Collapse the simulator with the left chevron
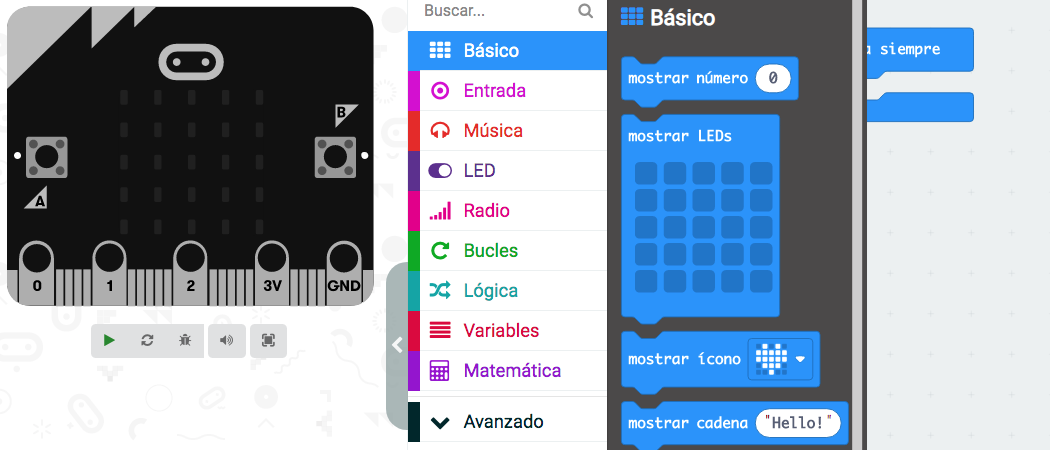The width and height of the screenshot is (1050, 450). (397, 345)
